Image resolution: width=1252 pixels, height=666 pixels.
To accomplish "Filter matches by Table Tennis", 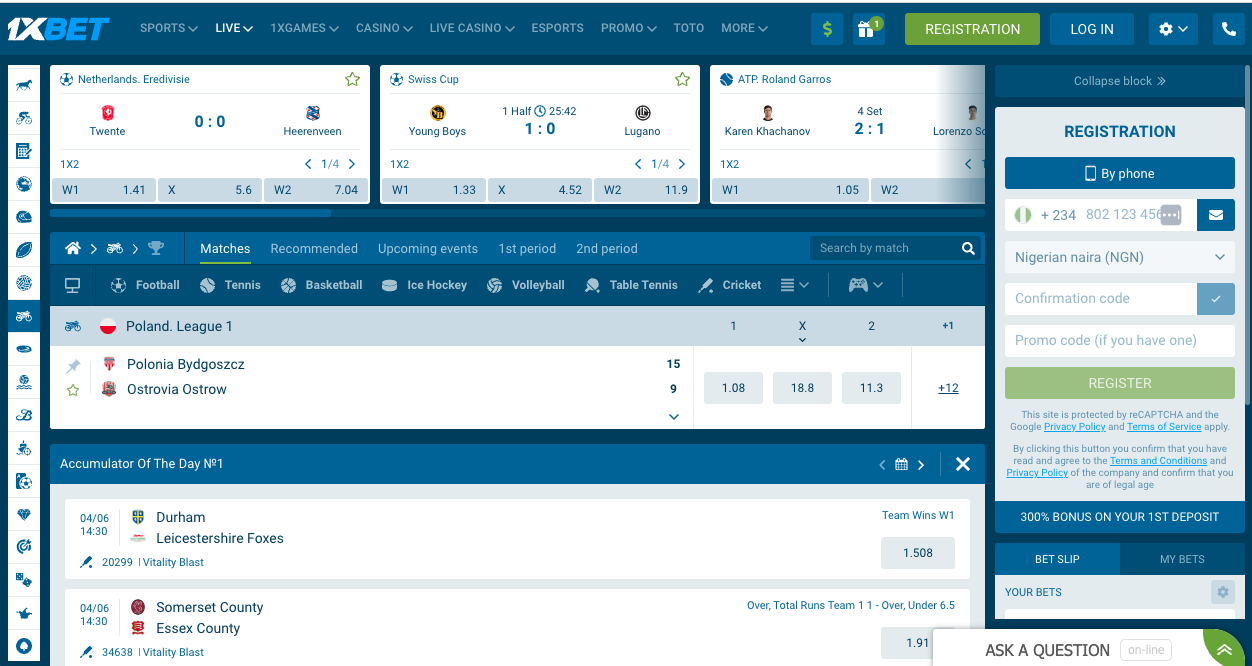I will 631,285.
